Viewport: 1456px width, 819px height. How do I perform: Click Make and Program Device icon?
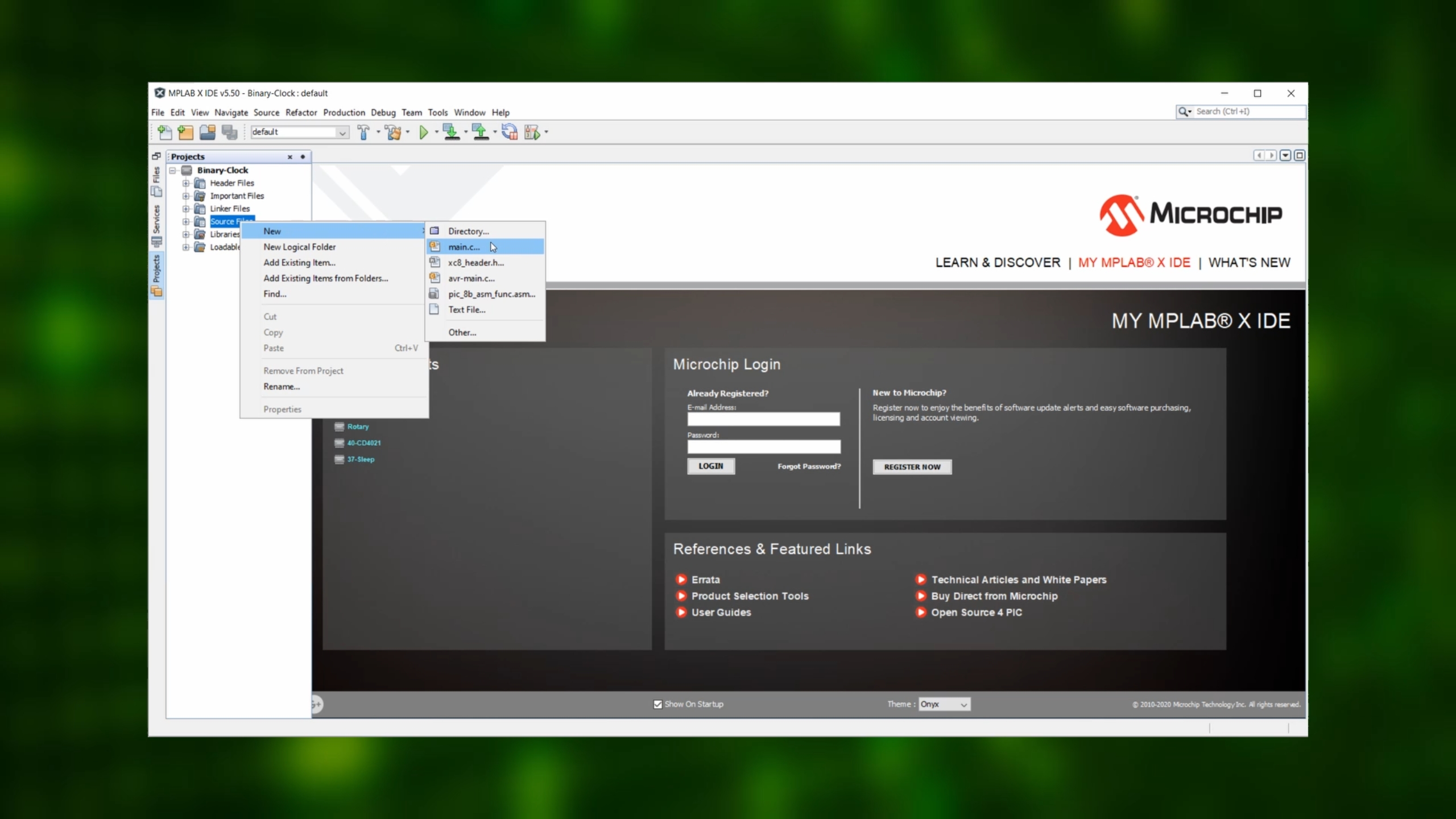tap(451, 132)
